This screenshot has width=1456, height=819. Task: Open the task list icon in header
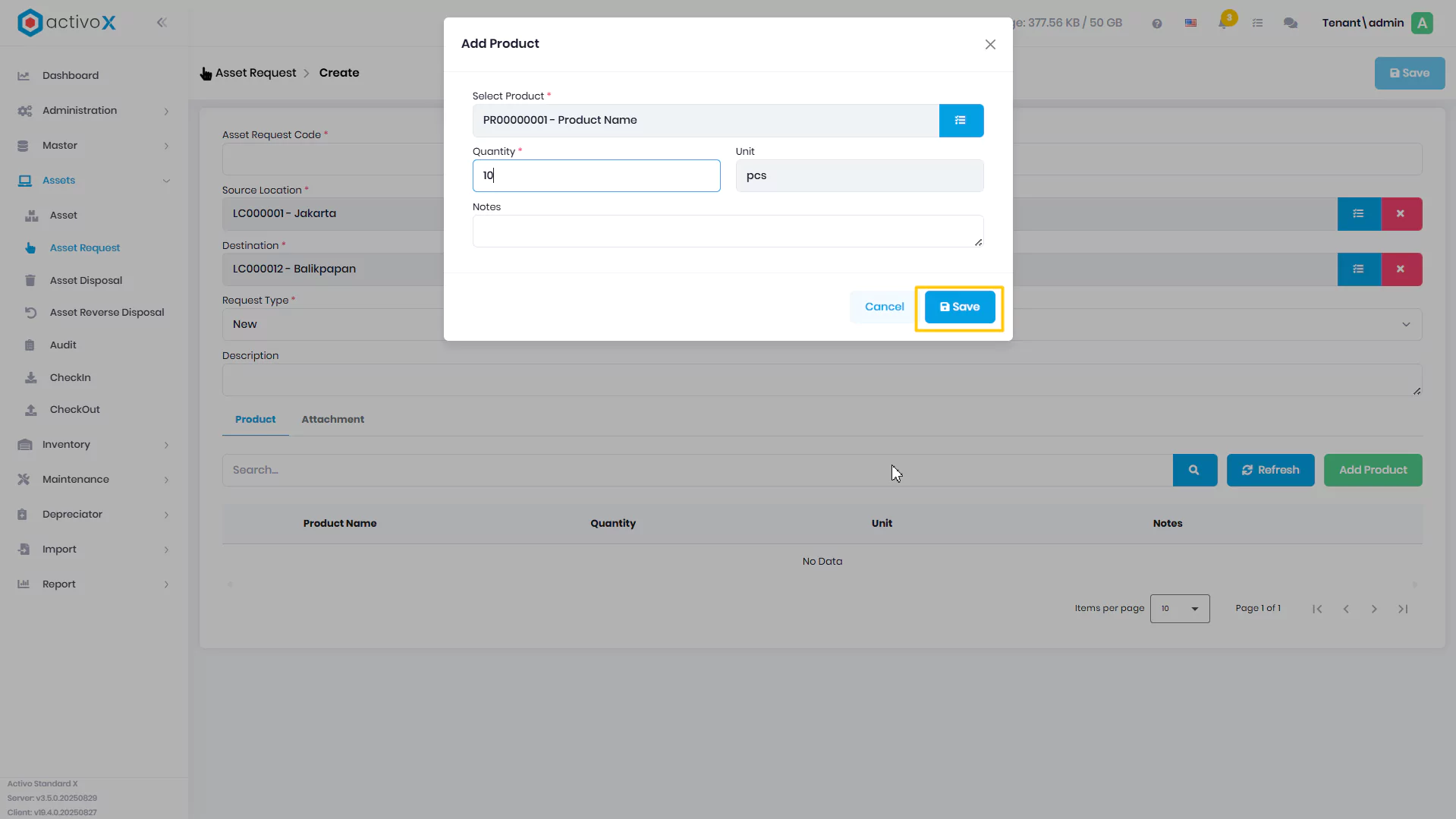1258,24
